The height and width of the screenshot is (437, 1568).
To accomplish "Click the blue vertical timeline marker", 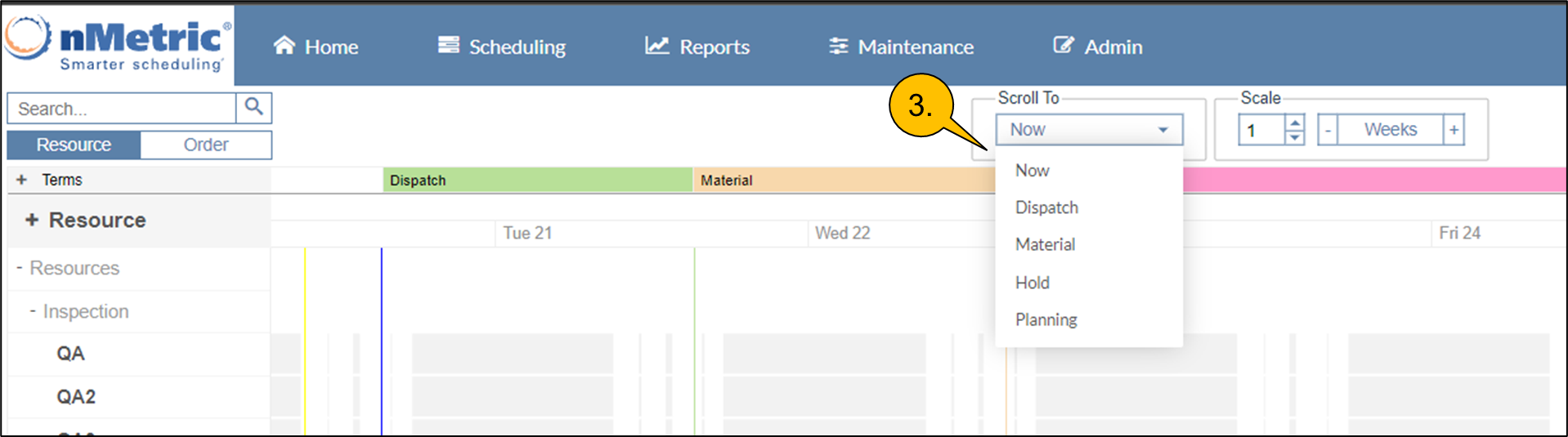I will click(x=381, y=341).
